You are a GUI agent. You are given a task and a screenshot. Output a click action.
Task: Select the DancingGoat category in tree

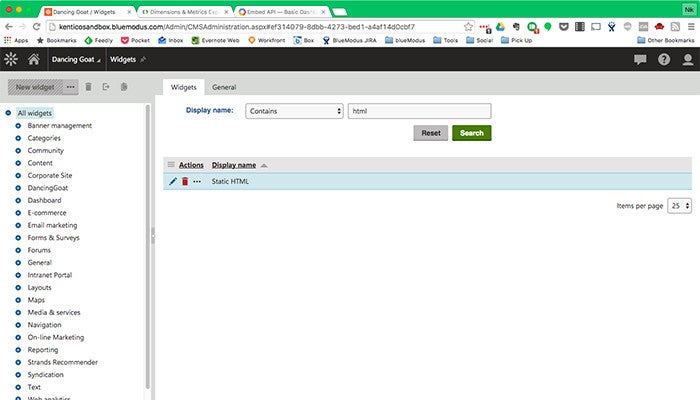click(48, 188)
